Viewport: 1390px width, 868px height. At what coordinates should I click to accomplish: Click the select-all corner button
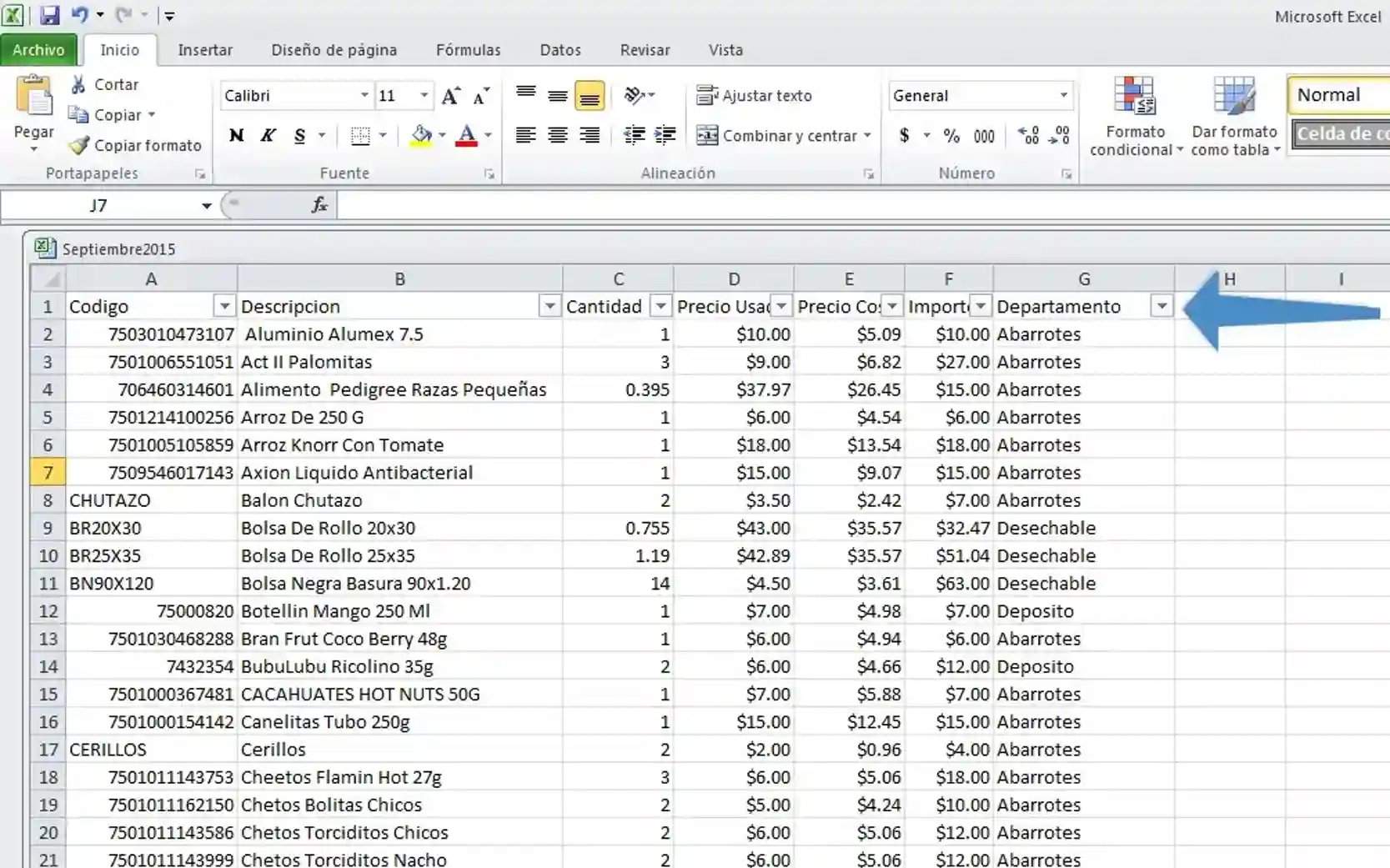tap(48, 278)
